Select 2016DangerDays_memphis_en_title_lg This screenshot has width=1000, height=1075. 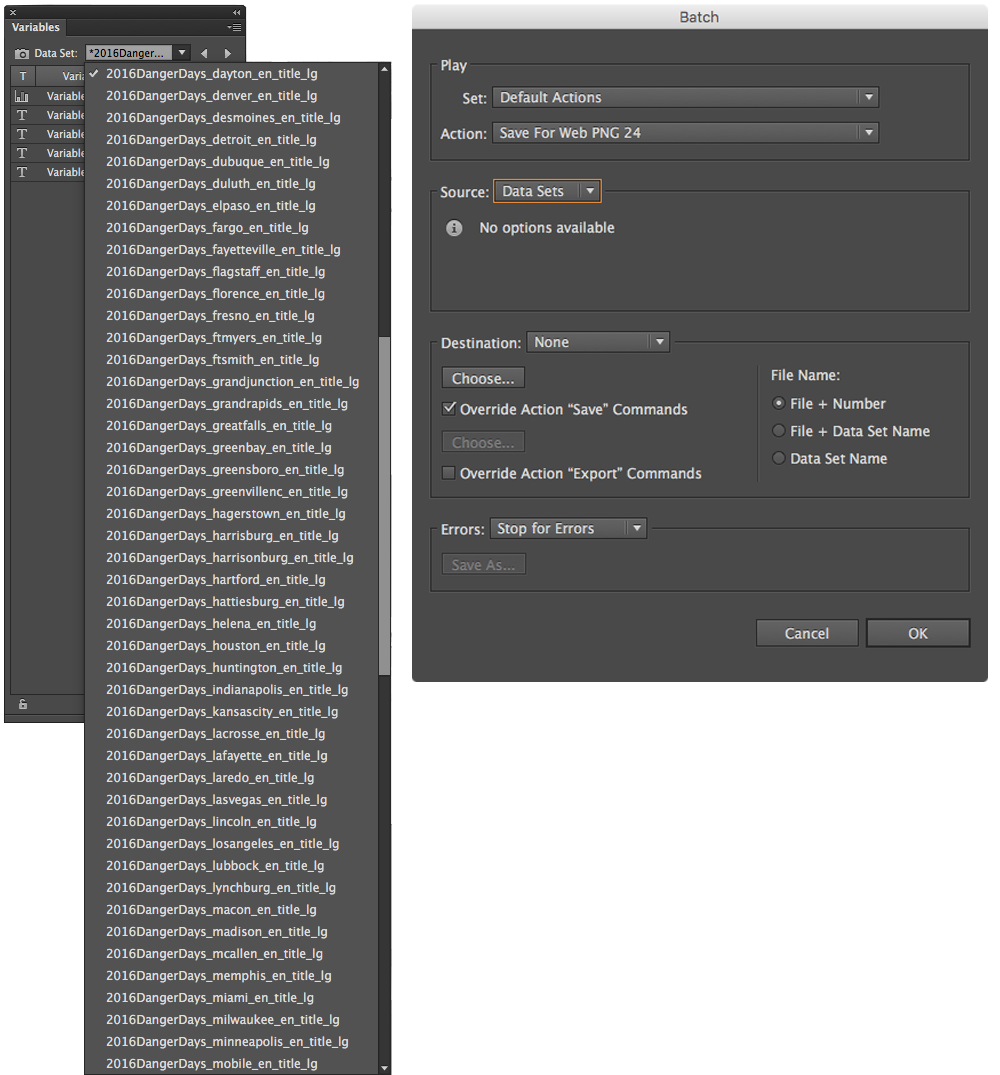point(231,975)
